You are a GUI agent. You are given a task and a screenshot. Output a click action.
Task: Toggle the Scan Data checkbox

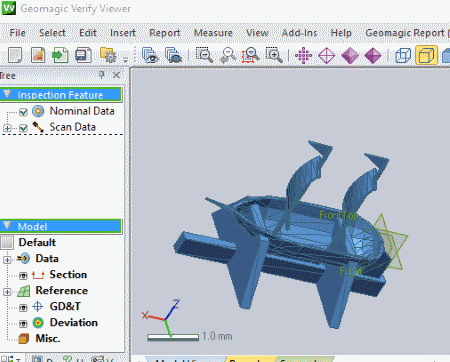[x=23, y=128]
